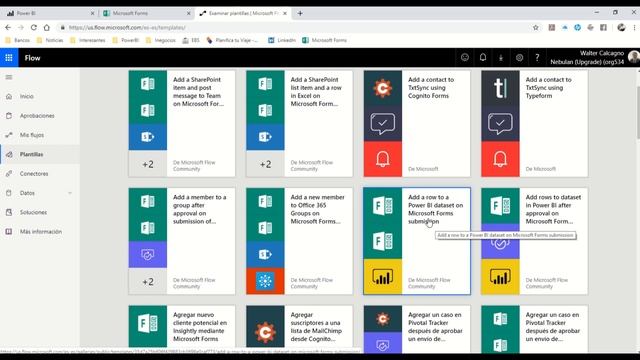Screen dimensions: 640x360
Task: Click Typeform icon on TxtSync Typeform card
Action: tap(500, 88)
